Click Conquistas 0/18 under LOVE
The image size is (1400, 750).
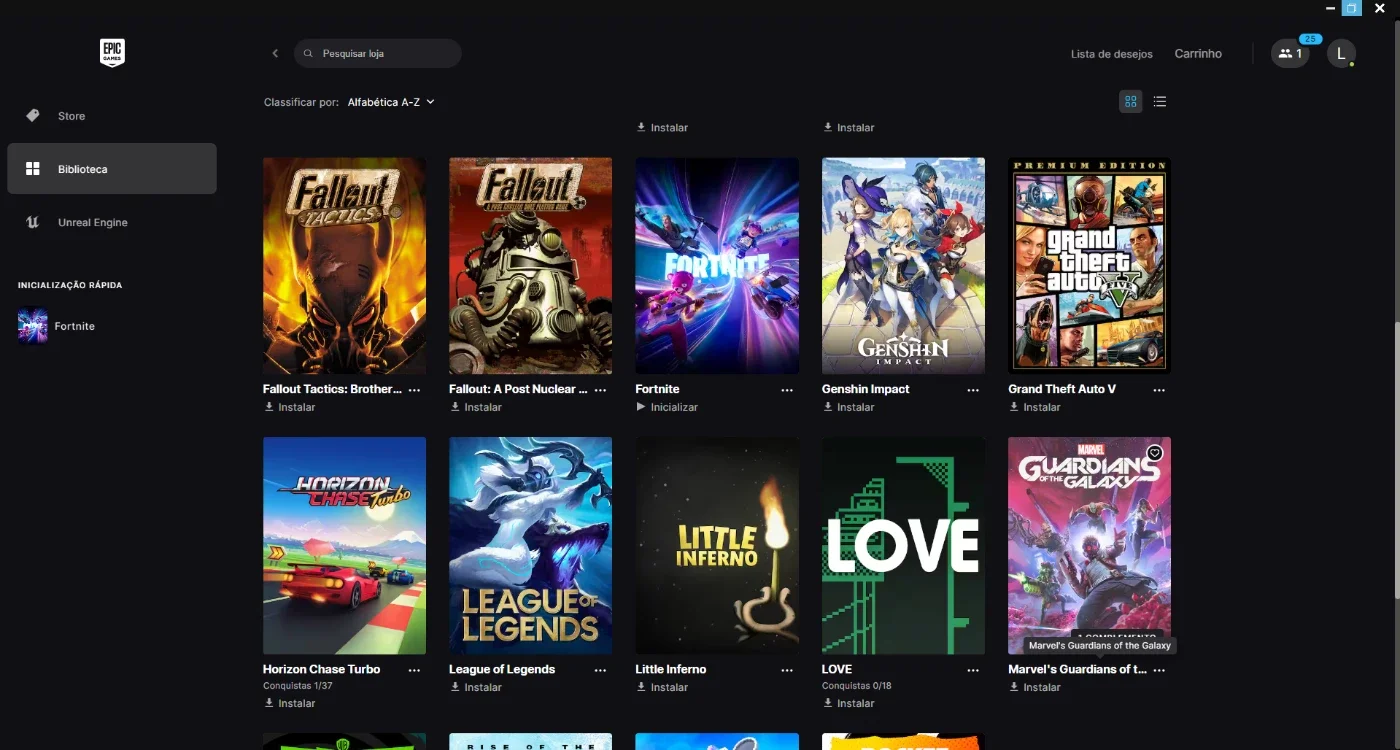[856, 686]
